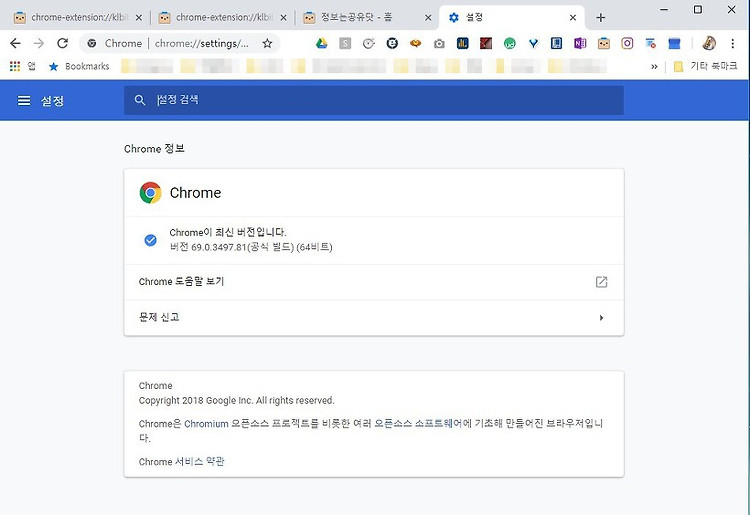Reload the settings page
Viewport: 750px width, 515px height.
(x=63, y=44)
